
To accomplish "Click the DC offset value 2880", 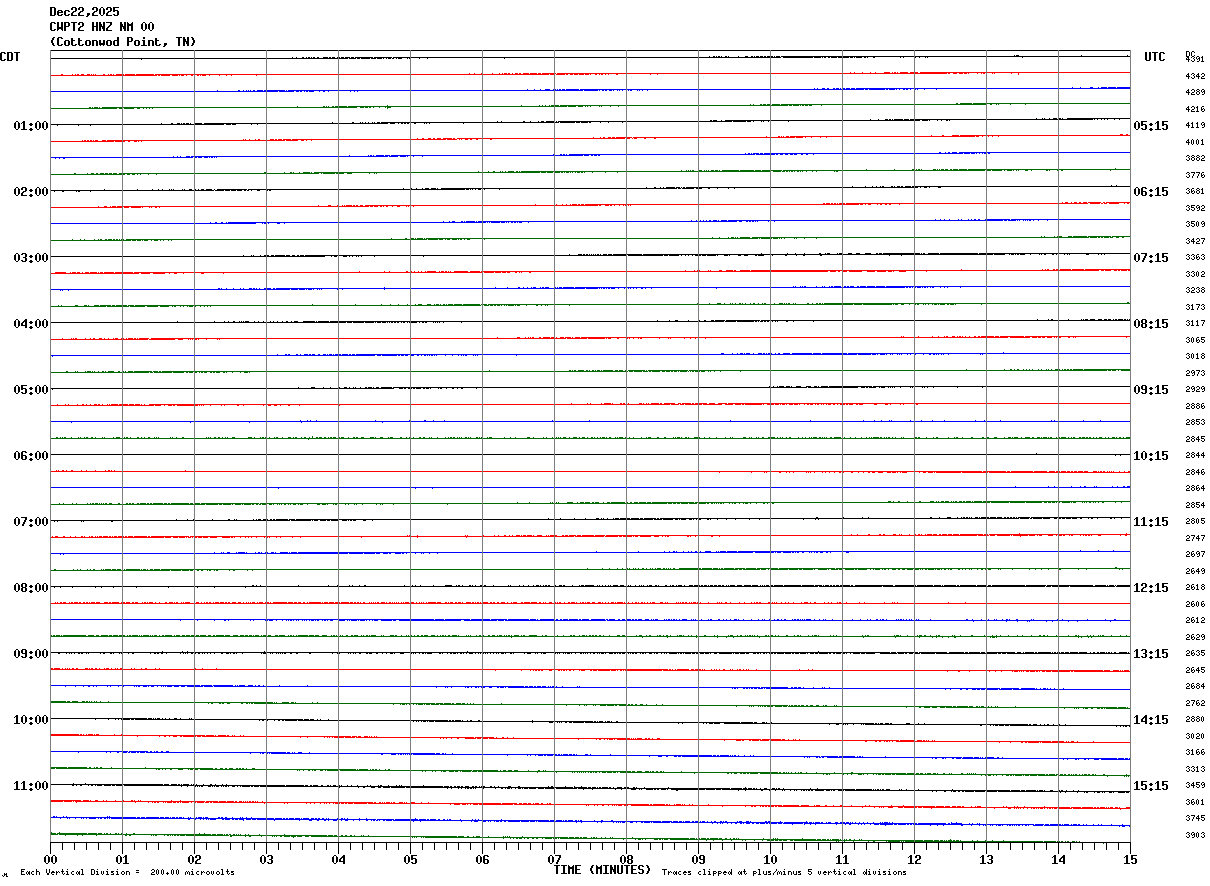I will tap(1195, 719).
